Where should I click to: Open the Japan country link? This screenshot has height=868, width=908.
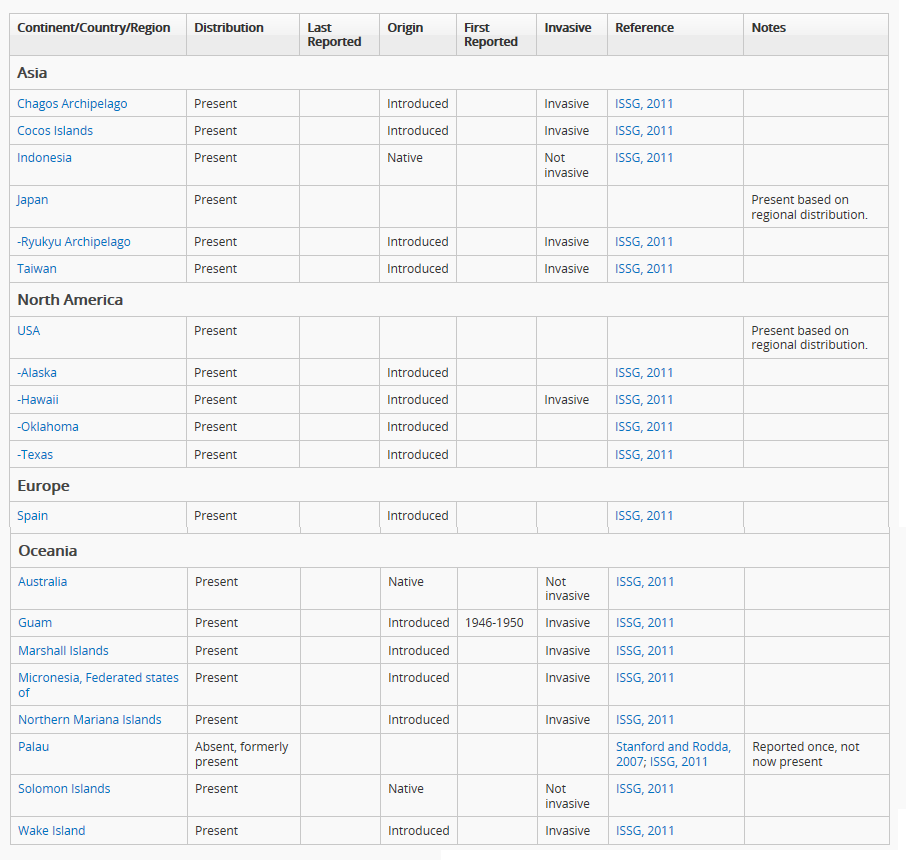click(32, 200)
